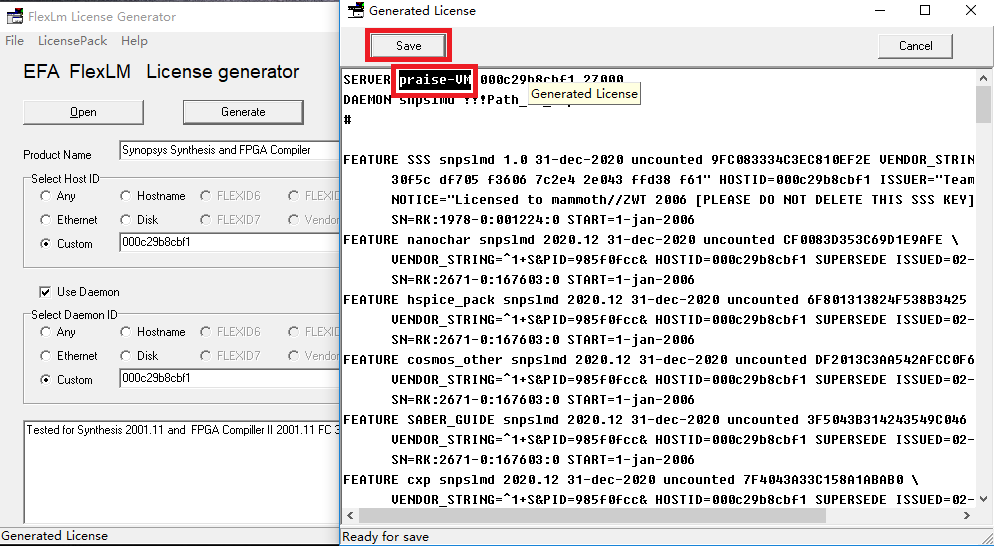This screenshot has height=546, width=994.
Task: Select Custom under Select Daemon ID
Action: click(x=66, y=380)
